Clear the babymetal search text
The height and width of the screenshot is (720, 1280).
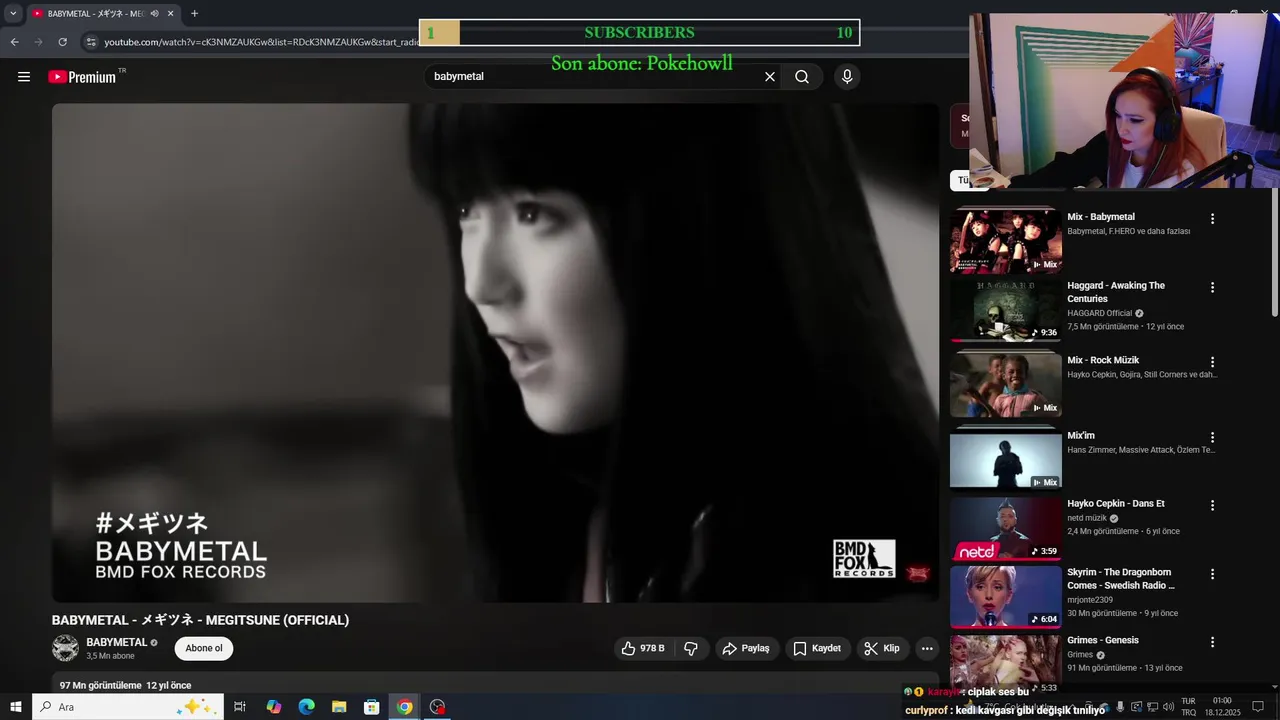coord(770,77)
